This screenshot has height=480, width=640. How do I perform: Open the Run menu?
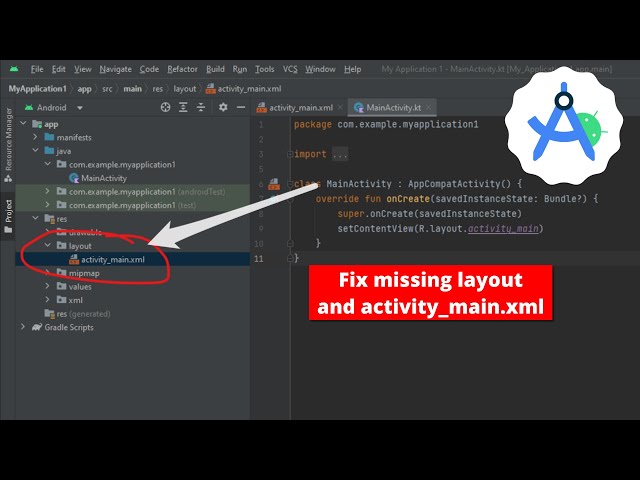240,69
